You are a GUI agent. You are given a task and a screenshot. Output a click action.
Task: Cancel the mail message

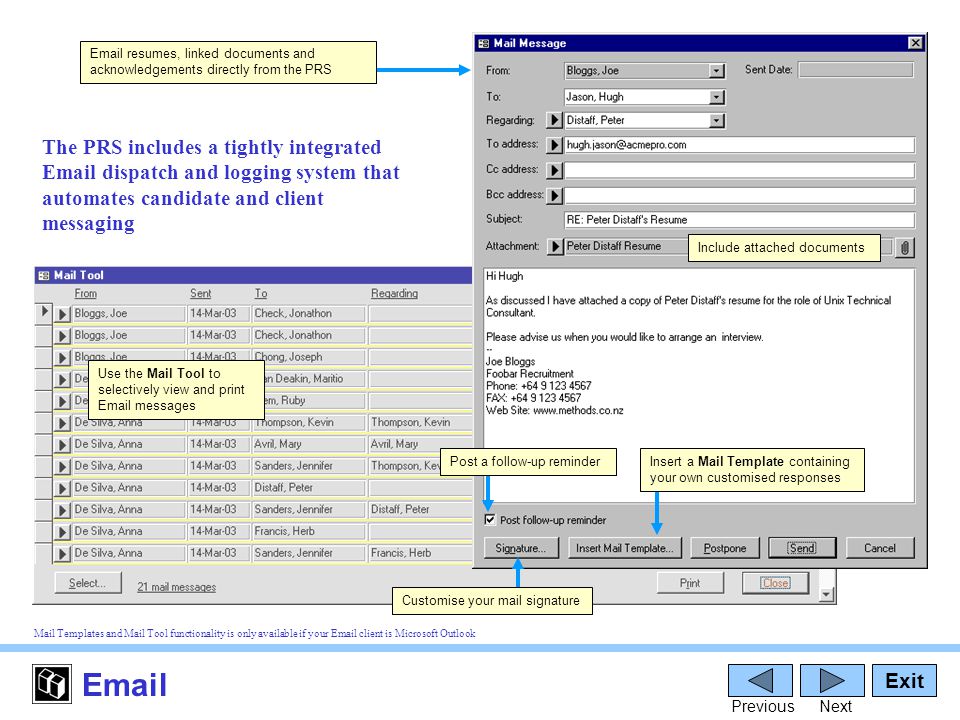pyautogui.click(x=880, y=548)
